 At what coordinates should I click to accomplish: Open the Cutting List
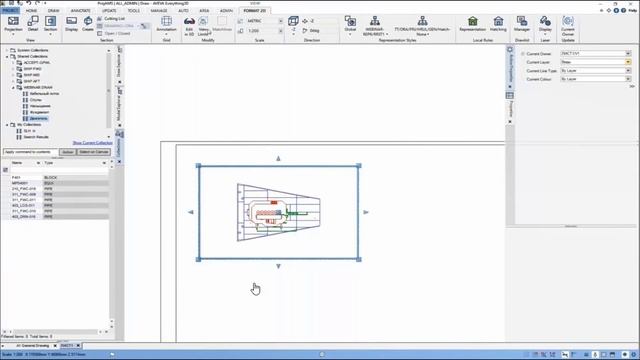point(111,19)
